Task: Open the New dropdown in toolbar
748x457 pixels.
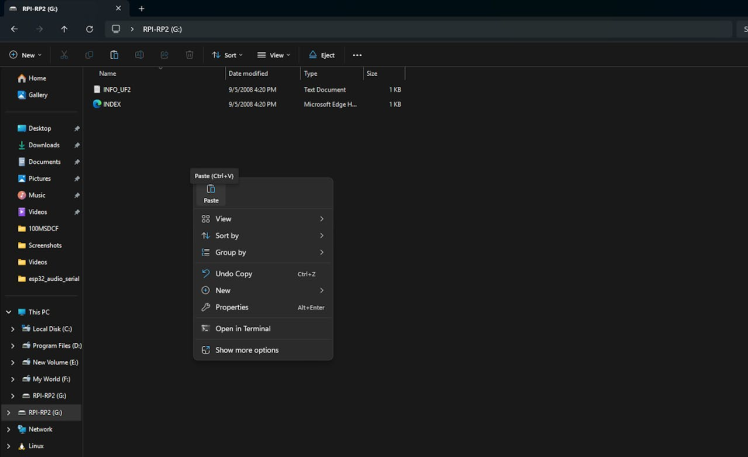Action: 26,55
